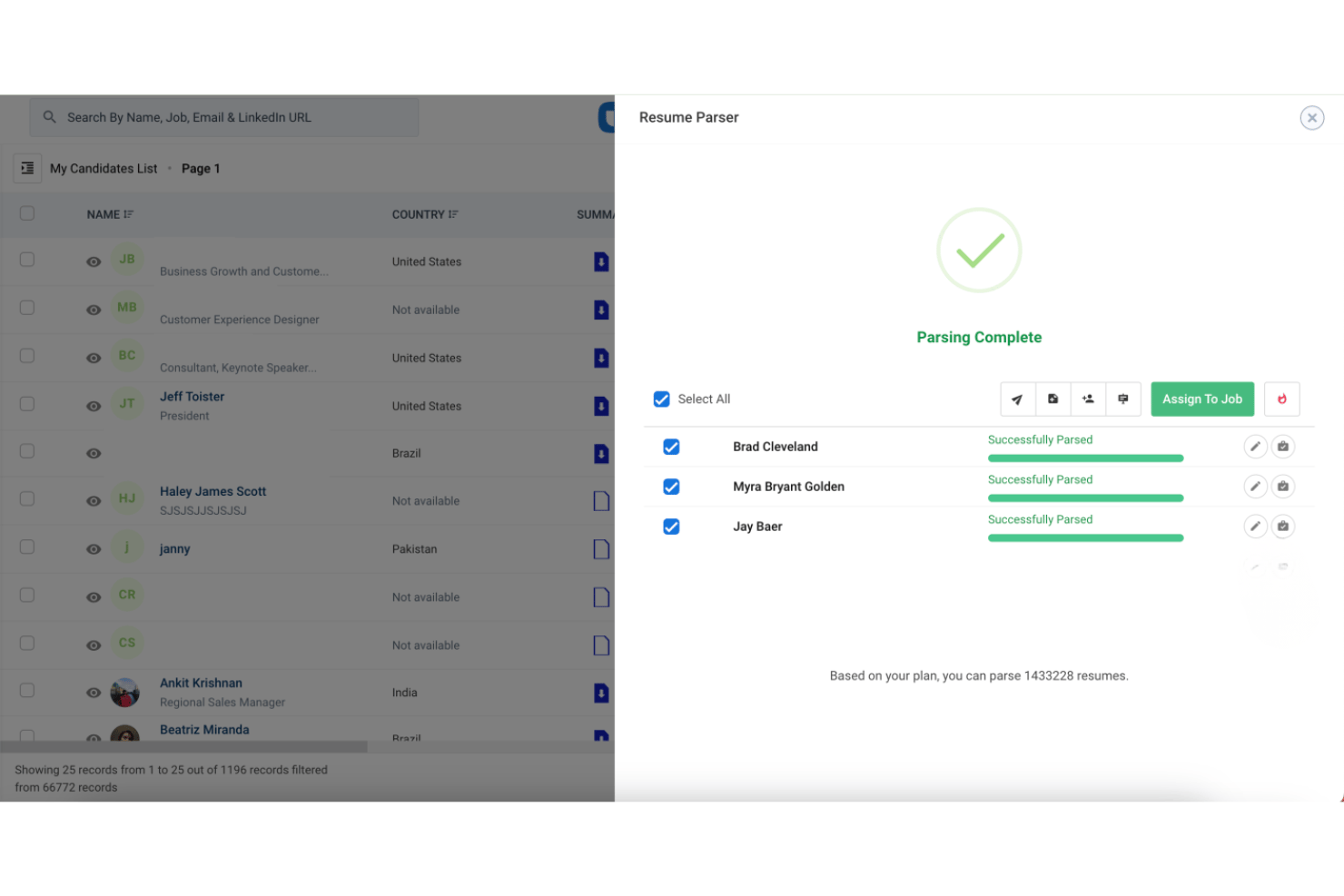Click the MB avatar icon
This screenshot has width=1344, height=896.
[127, 308]
